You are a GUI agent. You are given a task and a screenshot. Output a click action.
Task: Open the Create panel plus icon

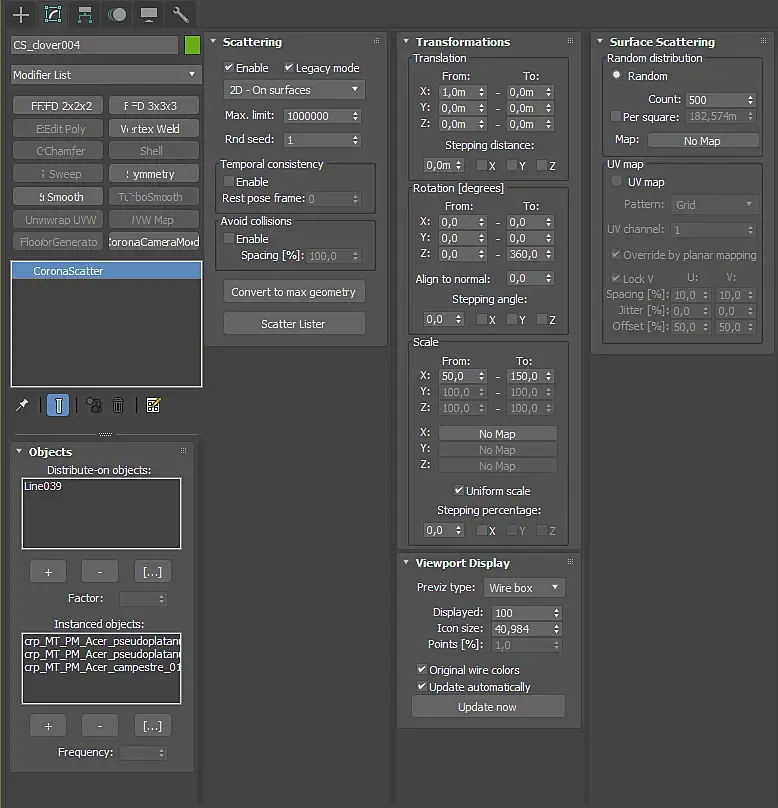[21, 14]
